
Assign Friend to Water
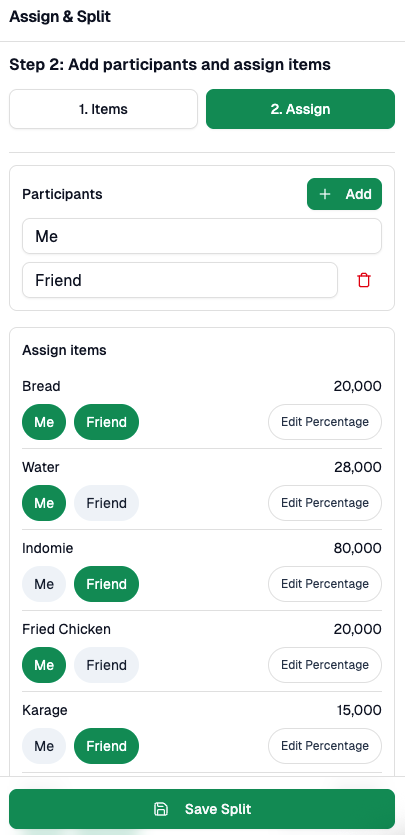click(106, 503)
